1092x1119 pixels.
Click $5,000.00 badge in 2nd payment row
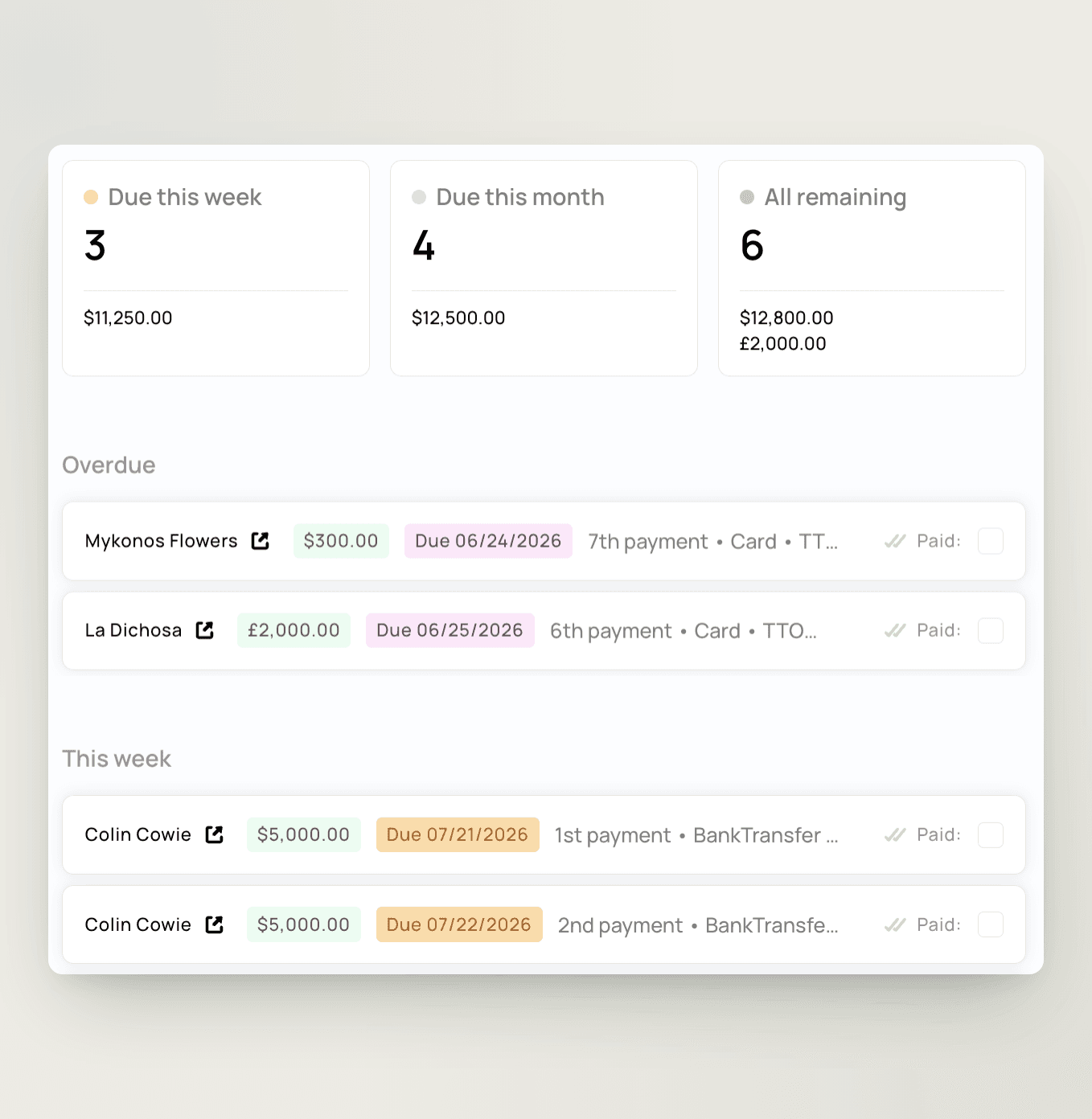[x=303, y=924]
